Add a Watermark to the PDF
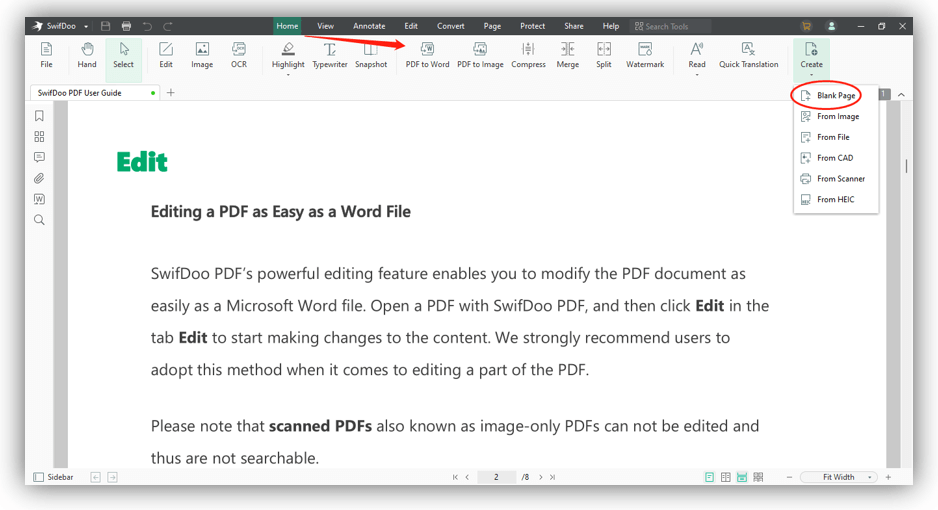This screenshot has height=510, width=938. pos(645,56)
